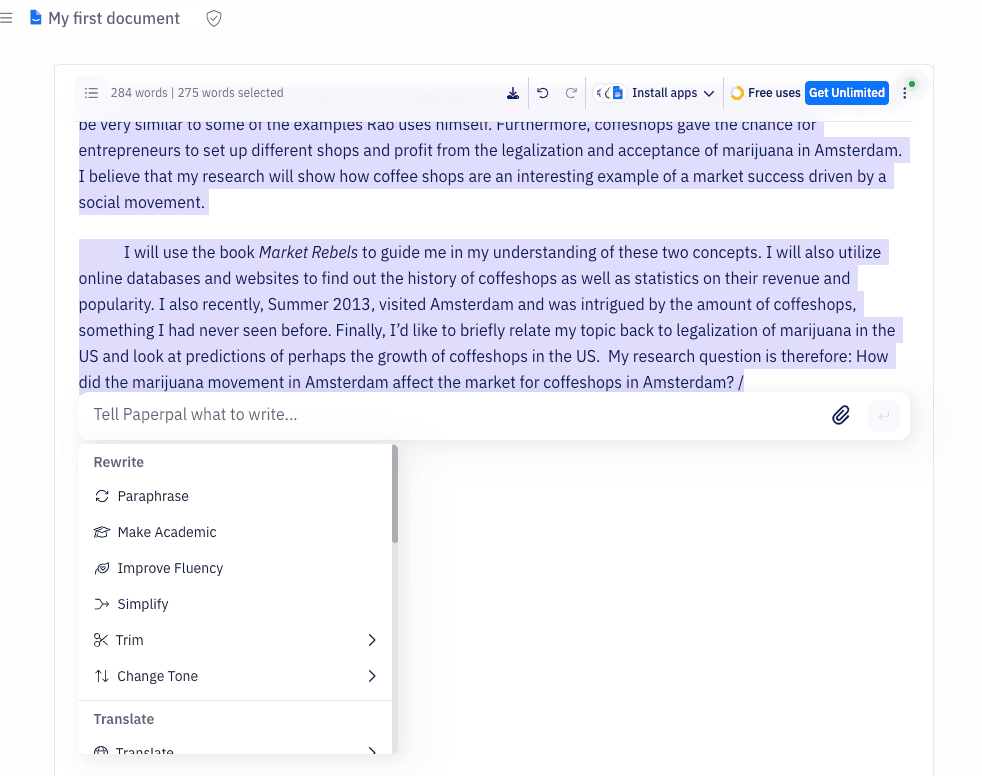Choose Make Academic rewrite option
Image resolution: width=982 pixels, height=776 pixels.
[167, 532]
